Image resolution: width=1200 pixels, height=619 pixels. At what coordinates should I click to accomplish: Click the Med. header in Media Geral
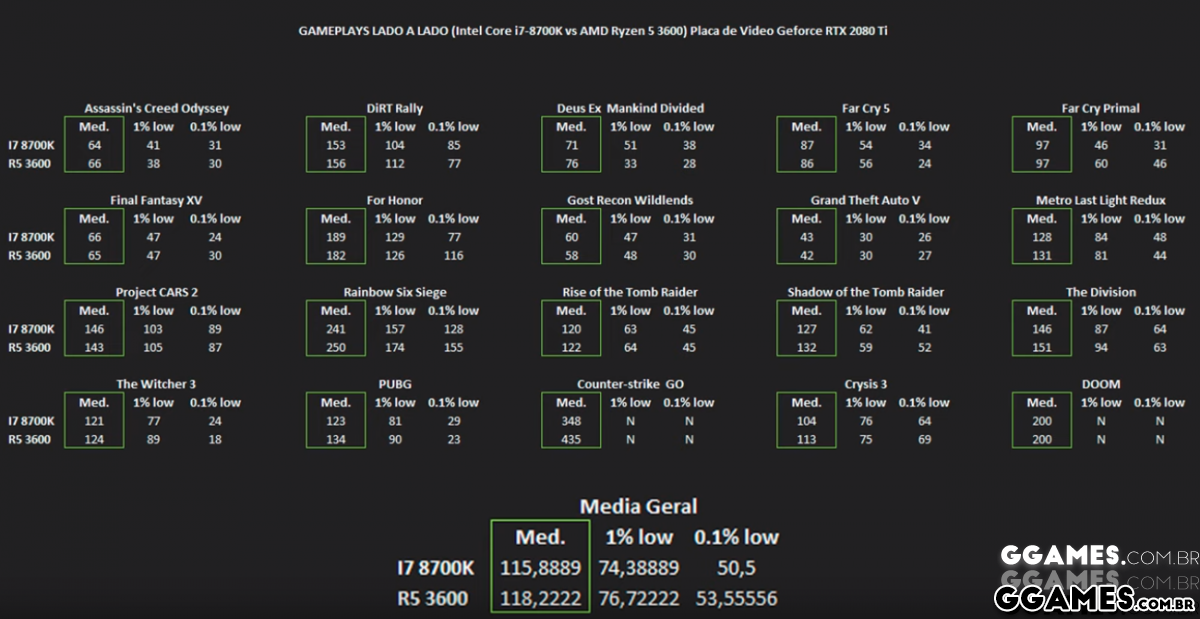tap(539, 537)
